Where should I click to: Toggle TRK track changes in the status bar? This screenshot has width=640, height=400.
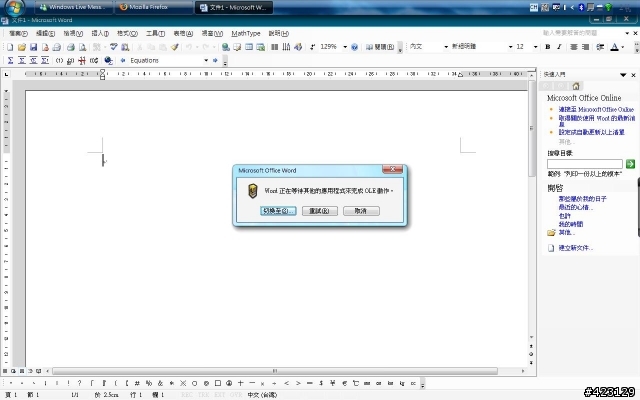(203, 395)
